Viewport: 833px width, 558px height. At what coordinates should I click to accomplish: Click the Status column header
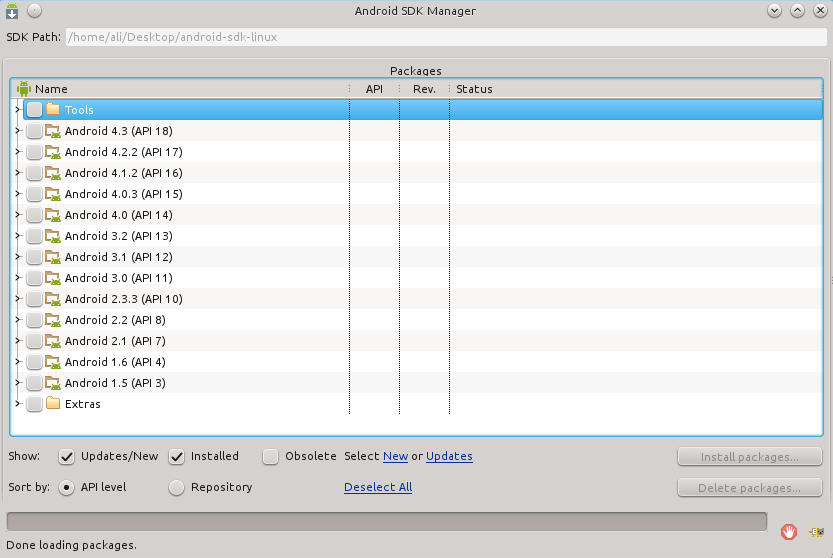click(x=636, y=89)
